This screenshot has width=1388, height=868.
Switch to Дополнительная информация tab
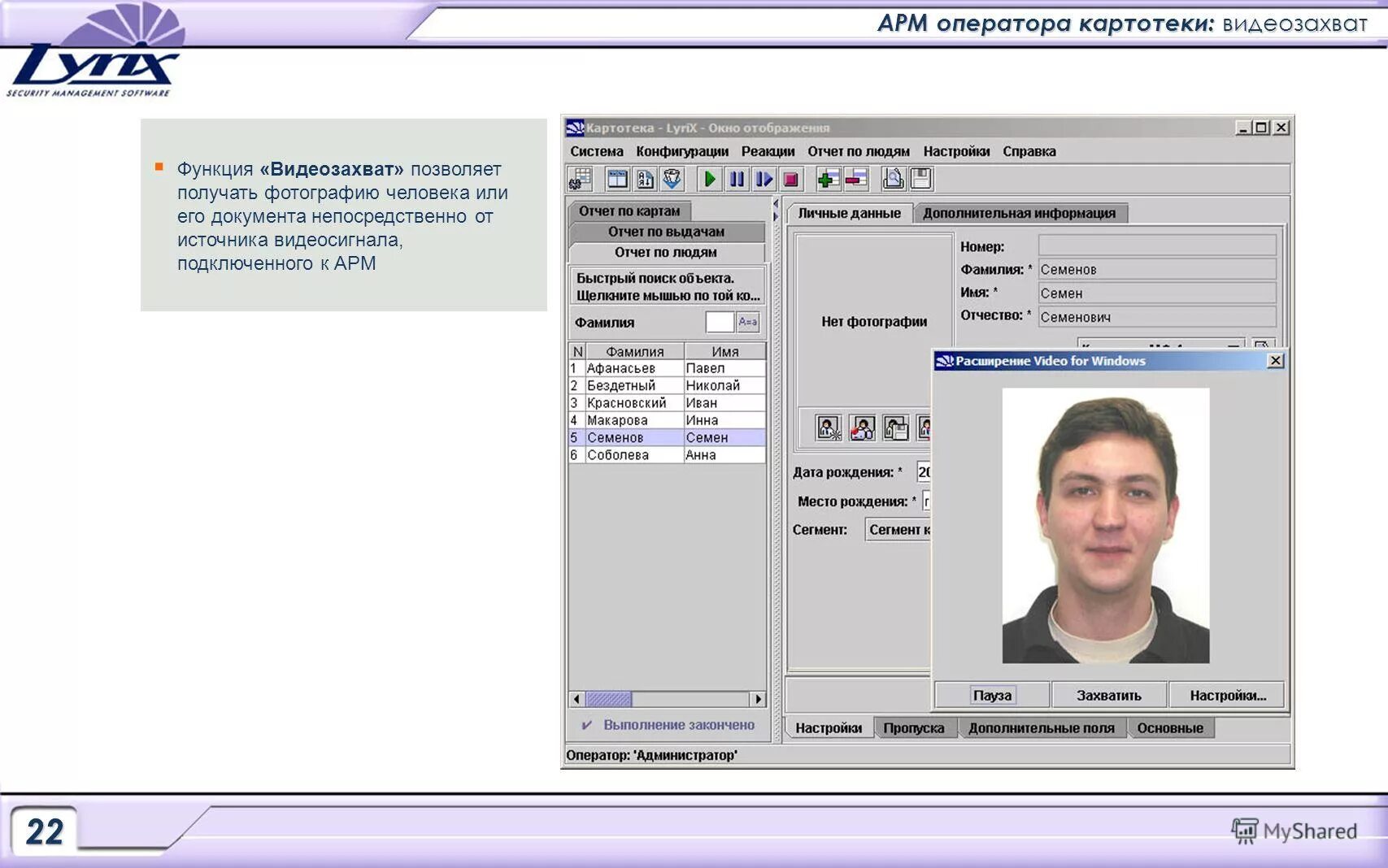tap(1019, 213)
